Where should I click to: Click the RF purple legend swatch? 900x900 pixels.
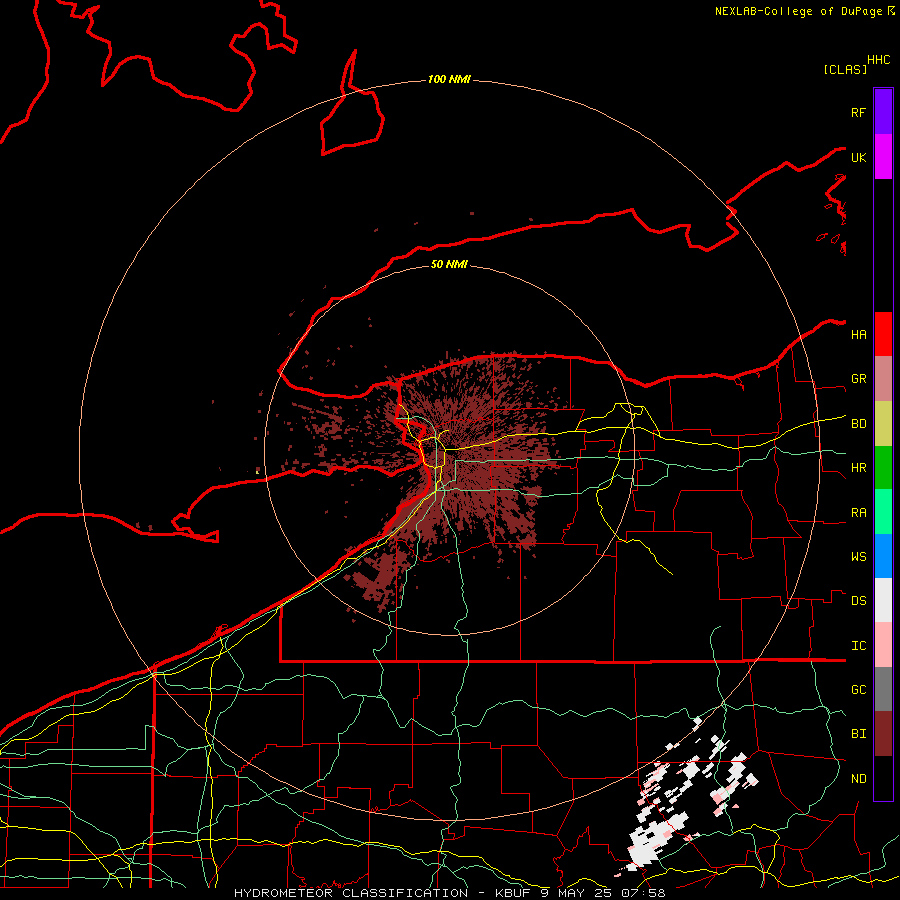[x=883, y=112]
